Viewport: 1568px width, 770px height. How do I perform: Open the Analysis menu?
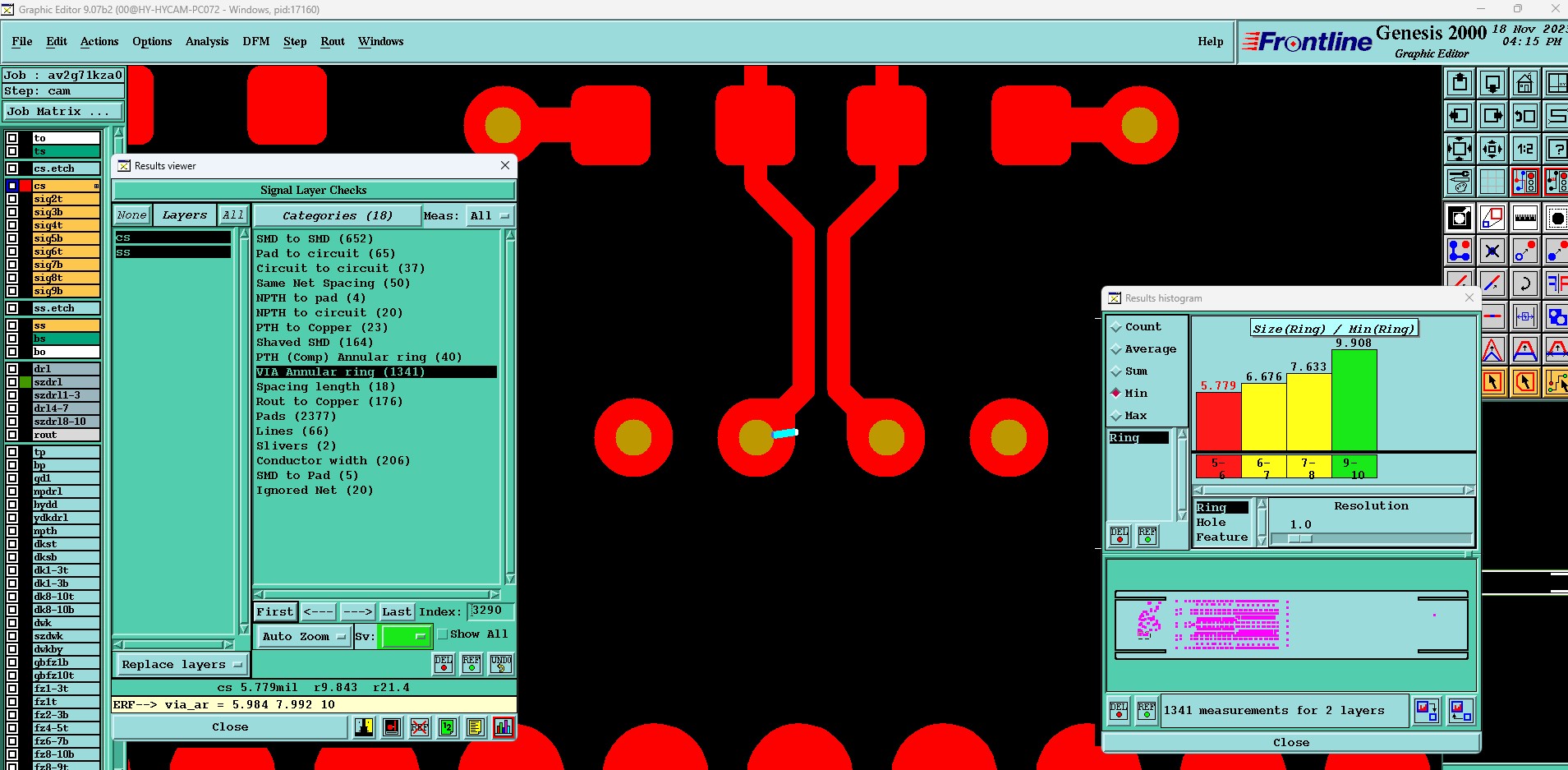tap(207, 41)
